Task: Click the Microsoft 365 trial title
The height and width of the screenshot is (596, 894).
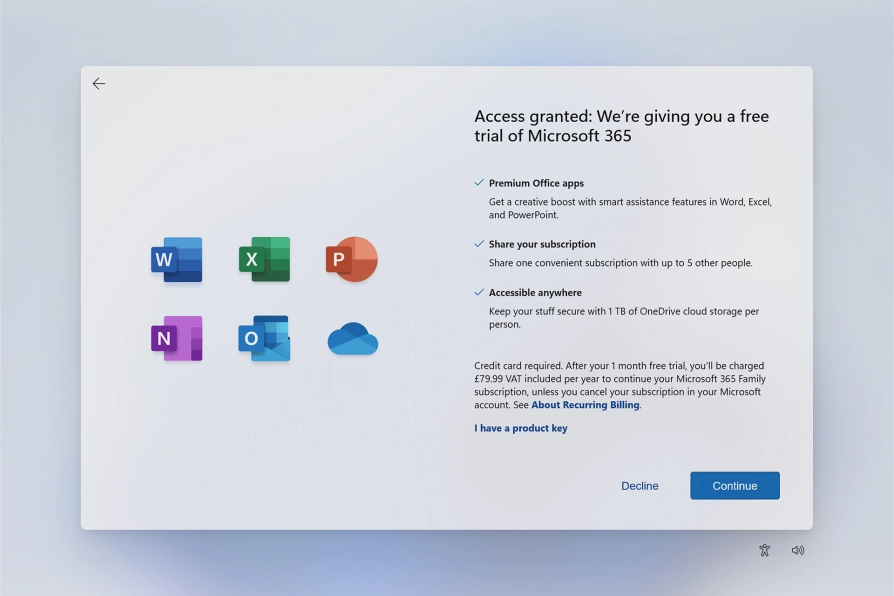Action: (621, 125)
